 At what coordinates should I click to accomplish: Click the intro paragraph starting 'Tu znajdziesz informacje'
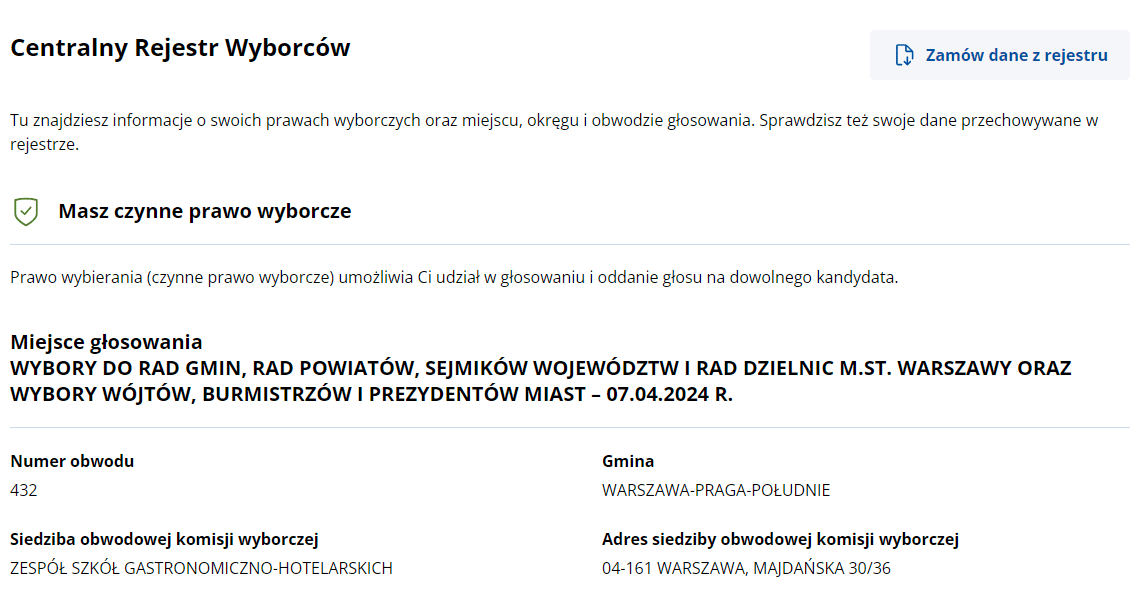(x=554, y=132)
